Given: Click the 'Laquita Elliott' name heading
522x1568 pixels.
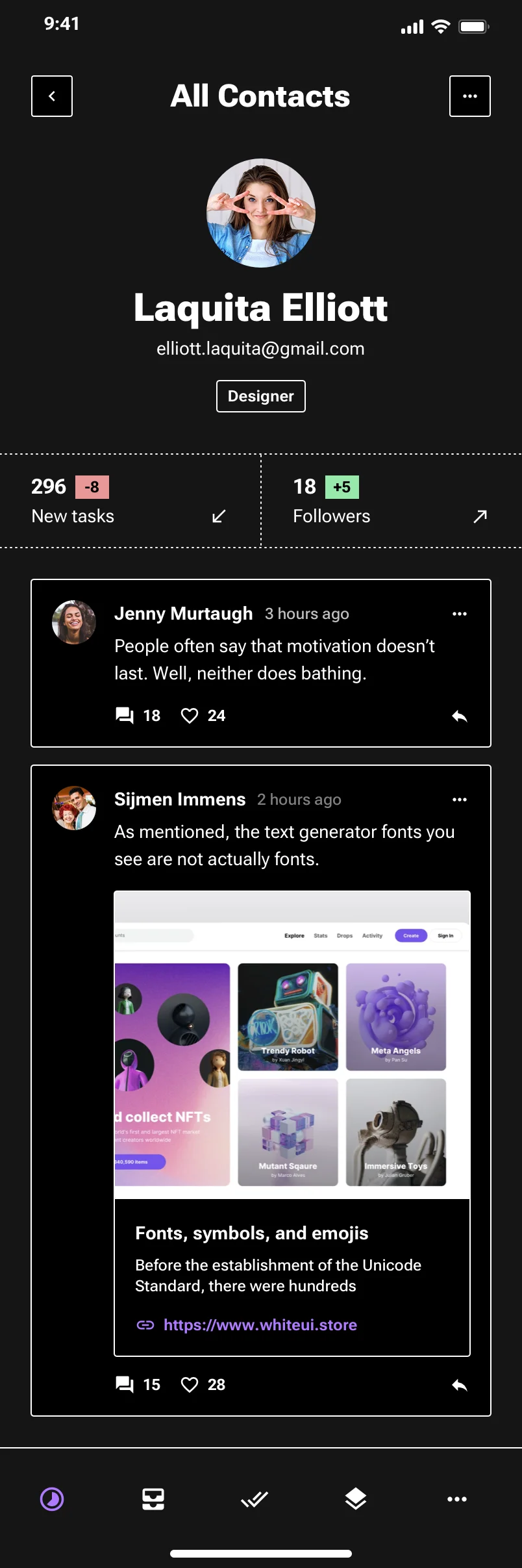Looking at the screenshot, I should 261,307.
